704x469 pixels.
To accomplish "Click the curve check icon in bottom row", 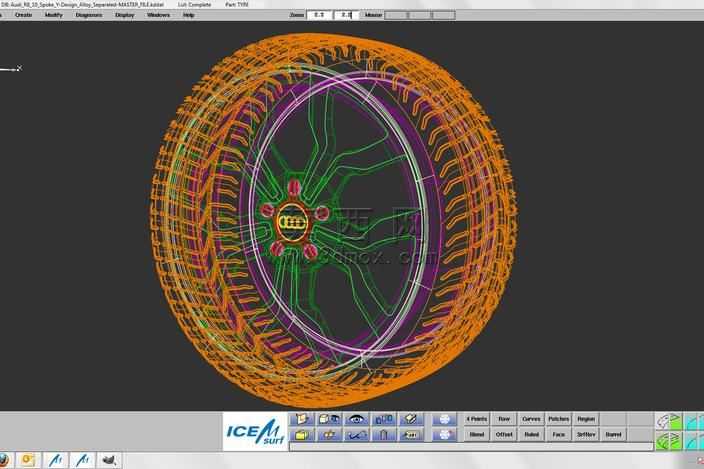I will (356, 434).
